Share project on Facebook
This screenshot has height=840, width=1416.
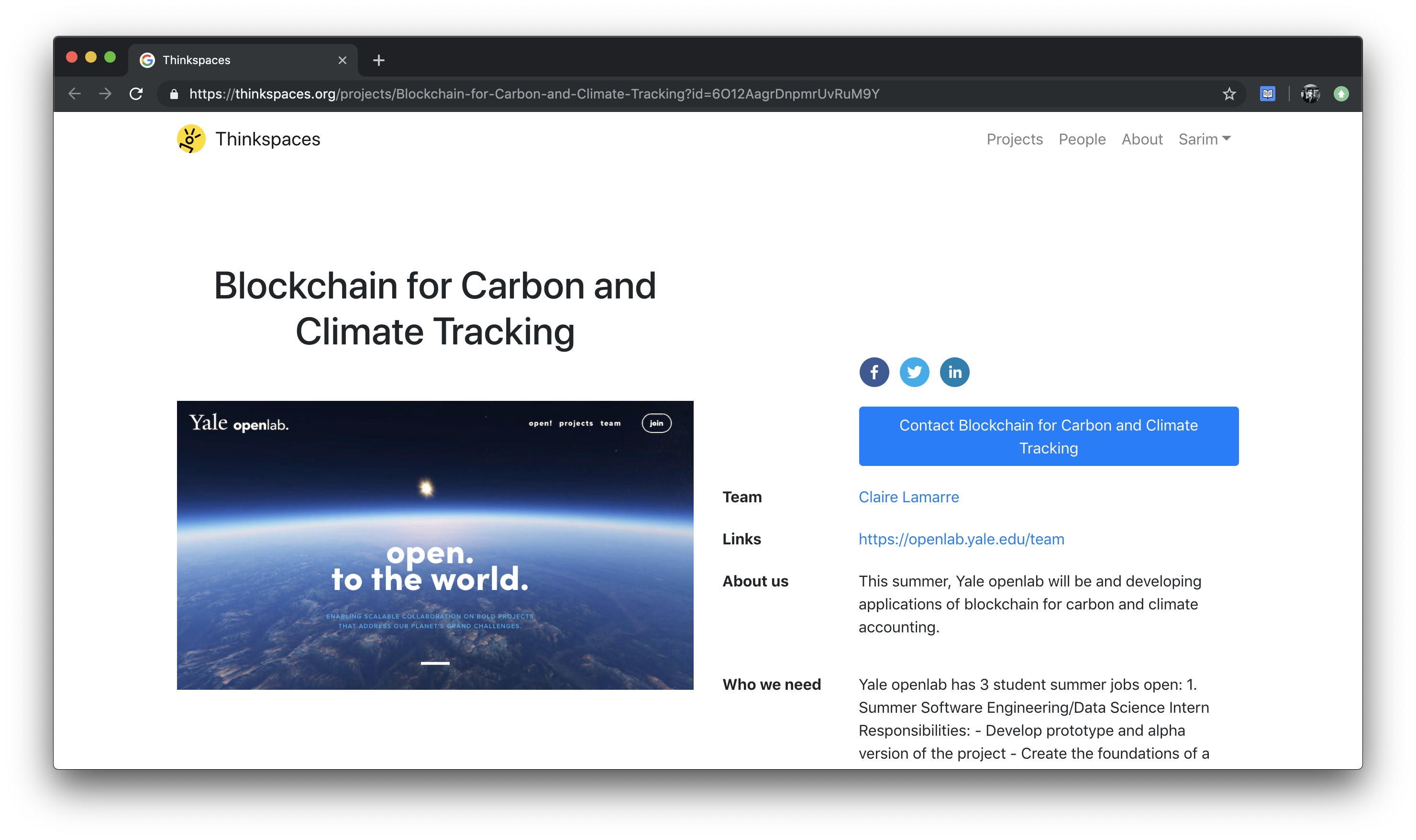[874, 372]
